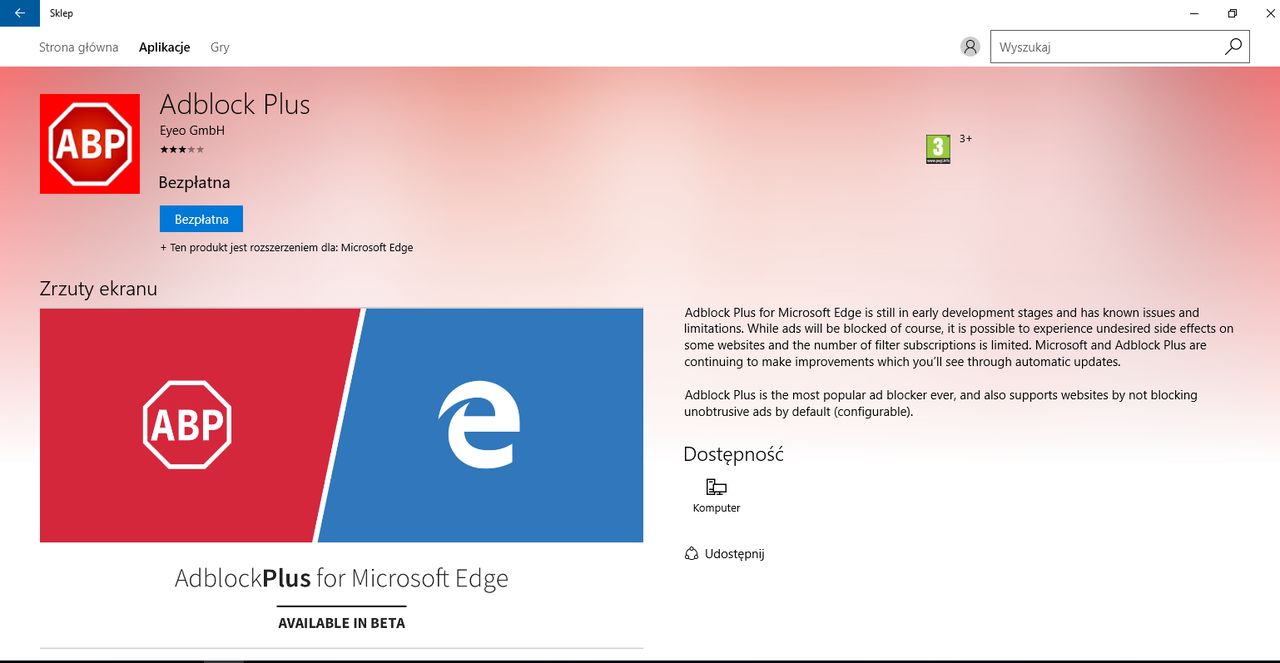Switch to the Gry tab
The image size is (1280, 663).
(x=220, y=47)
